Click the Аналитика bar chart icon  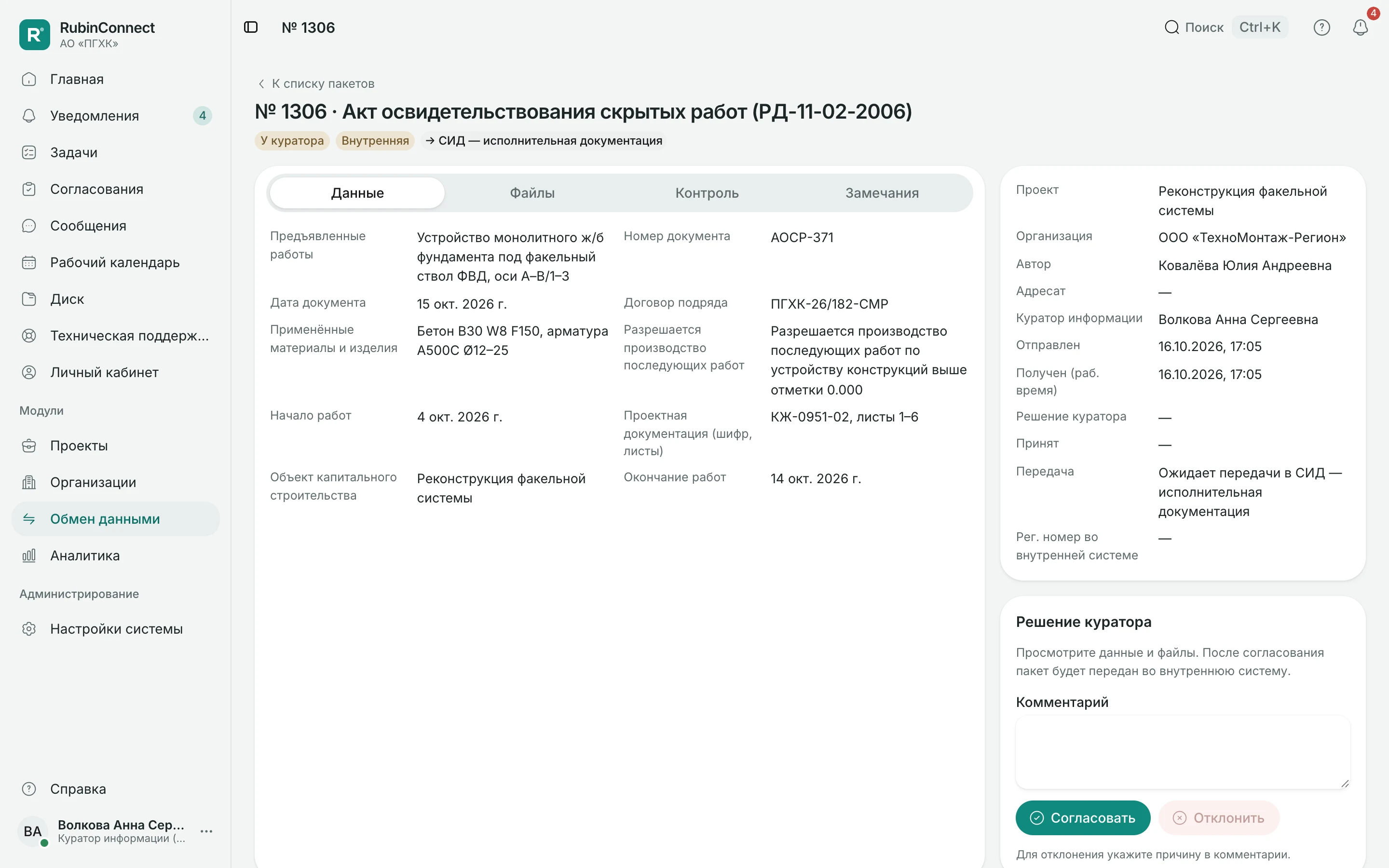tap(29, 556)
